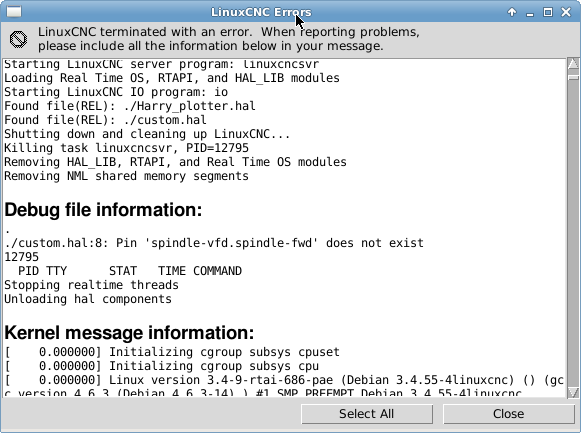Click the 'Found file(REL): ./Harry_plotter.hal' line

(130, 106)
